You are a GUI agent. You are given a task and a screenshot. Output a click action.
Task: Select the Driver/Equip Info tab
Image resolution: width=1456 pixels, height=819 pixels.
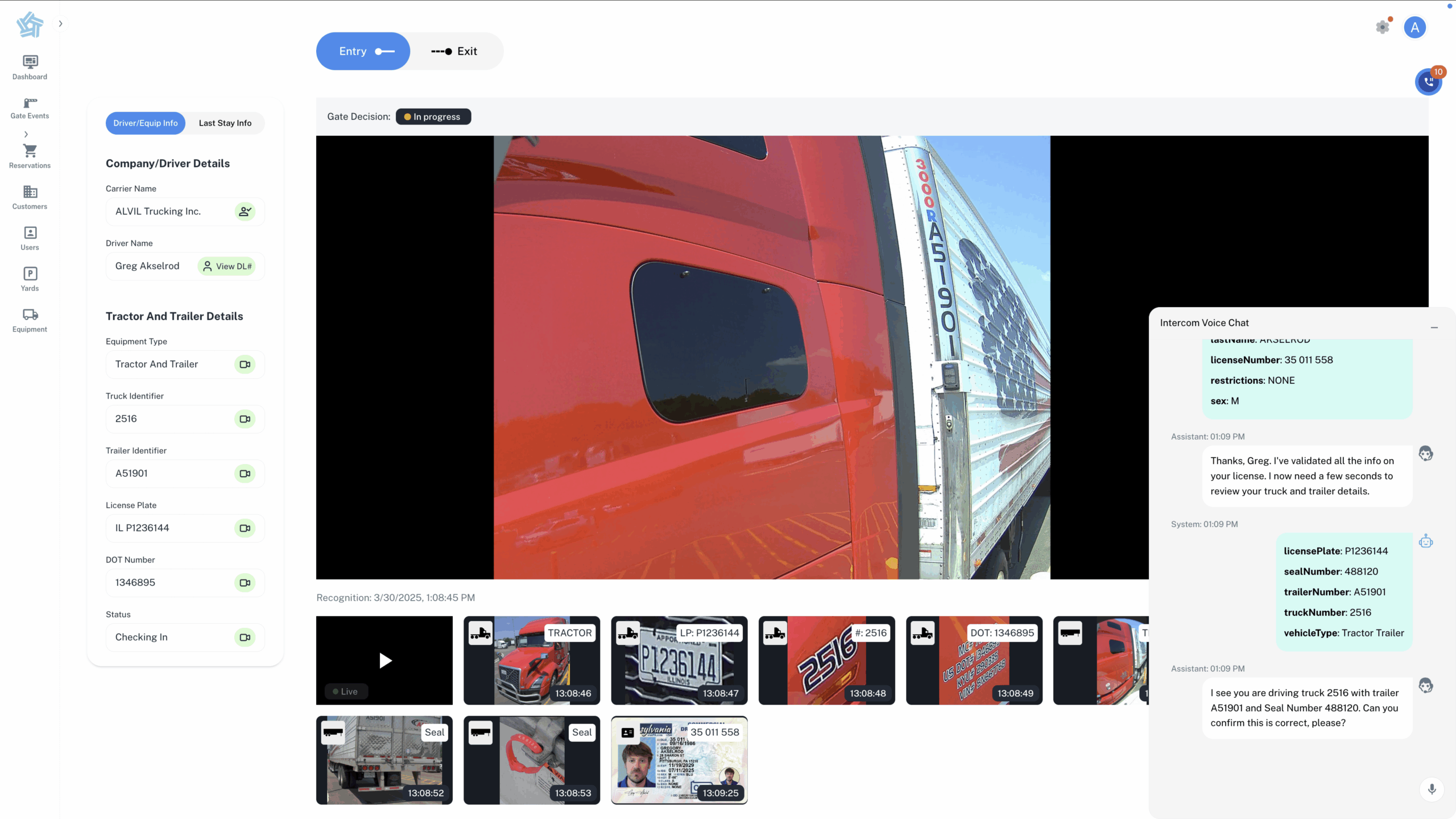coord(145,123)
